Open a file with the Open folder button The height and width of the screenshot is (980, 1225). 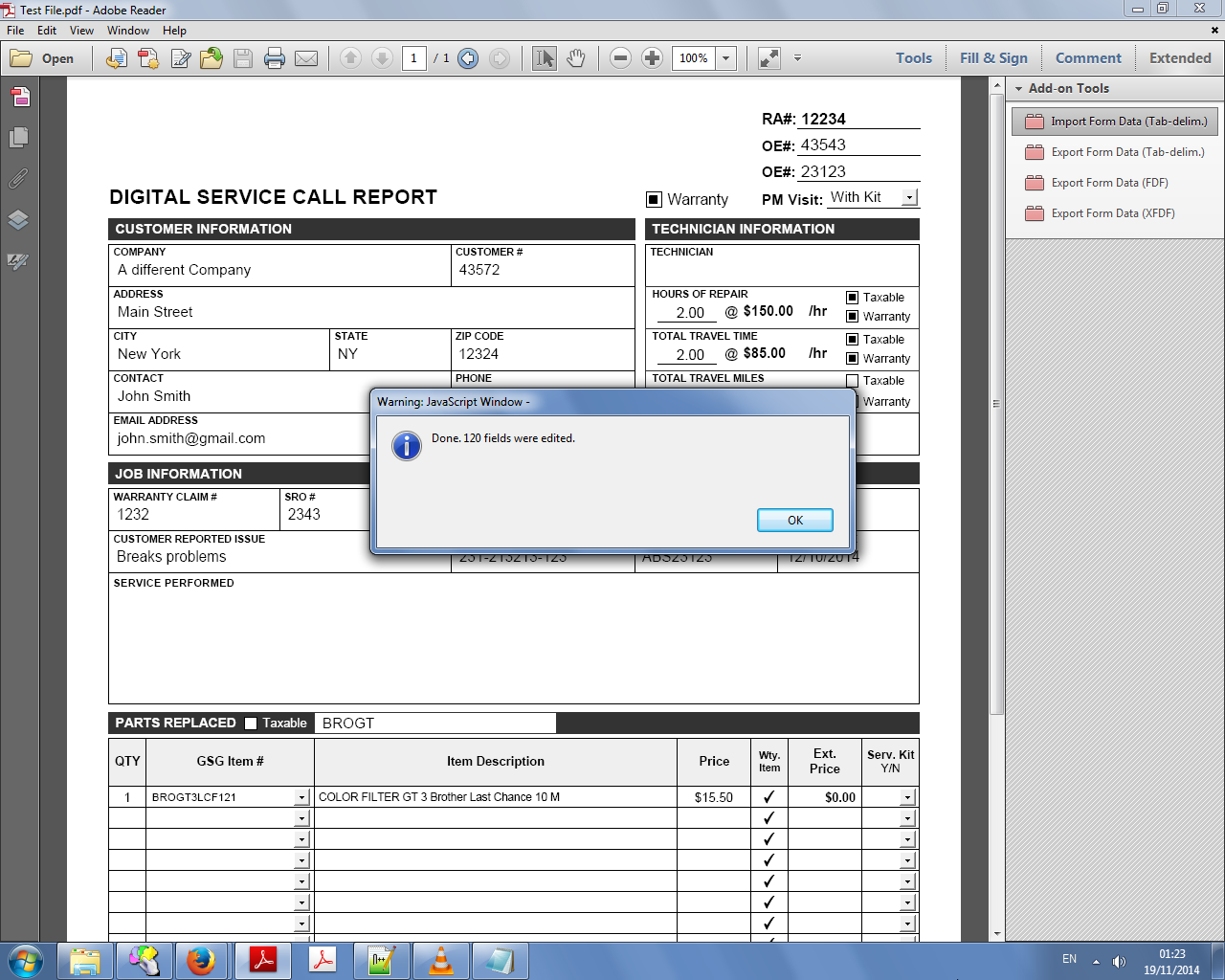pyautogui.click(x=42, y=58)
